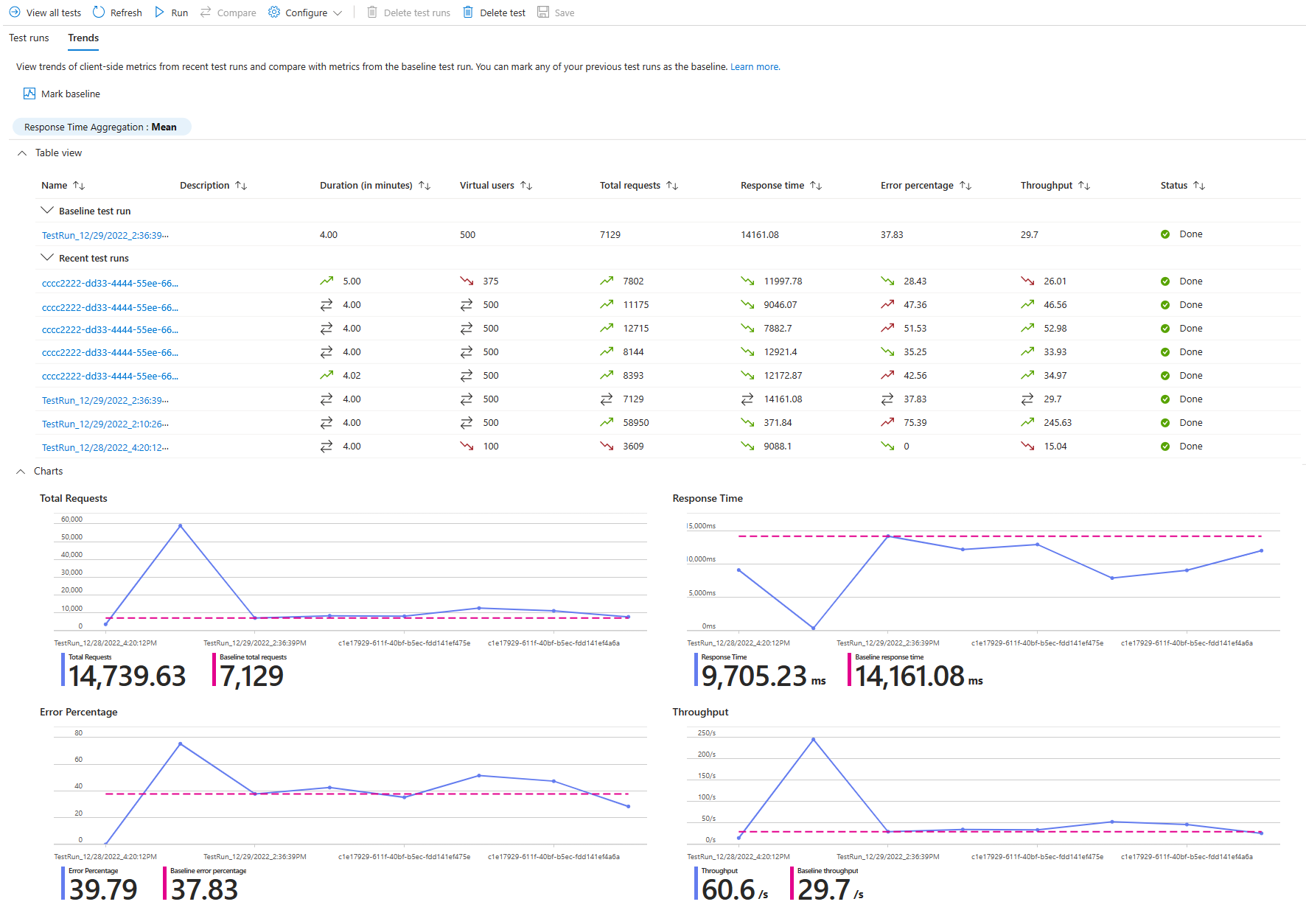Switch to the Test runs tab
Image resolution: width=1306 pixels, height=924 pixels.
[x=28, y=38]
